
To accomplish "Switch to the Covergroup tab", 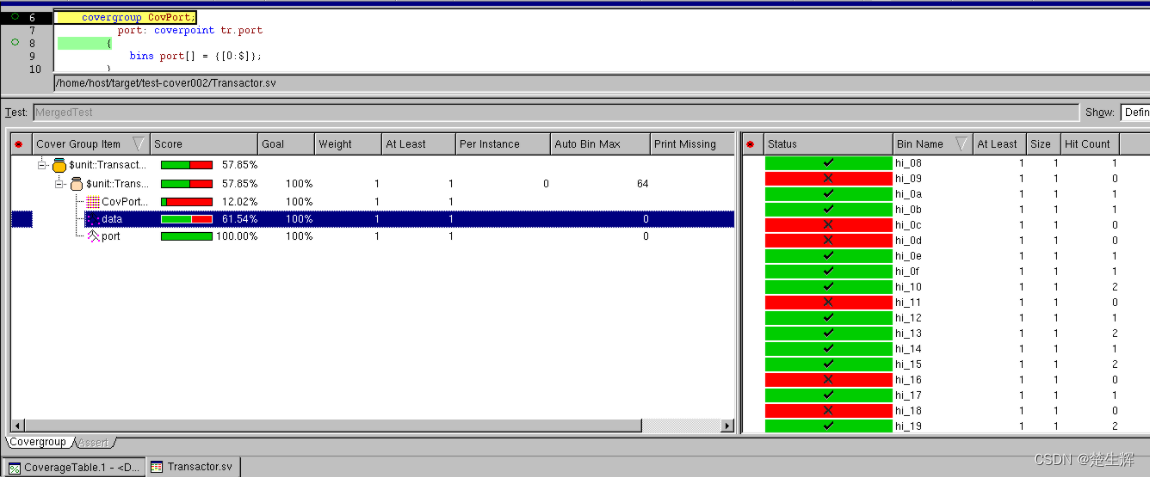I will coord(37,443).
